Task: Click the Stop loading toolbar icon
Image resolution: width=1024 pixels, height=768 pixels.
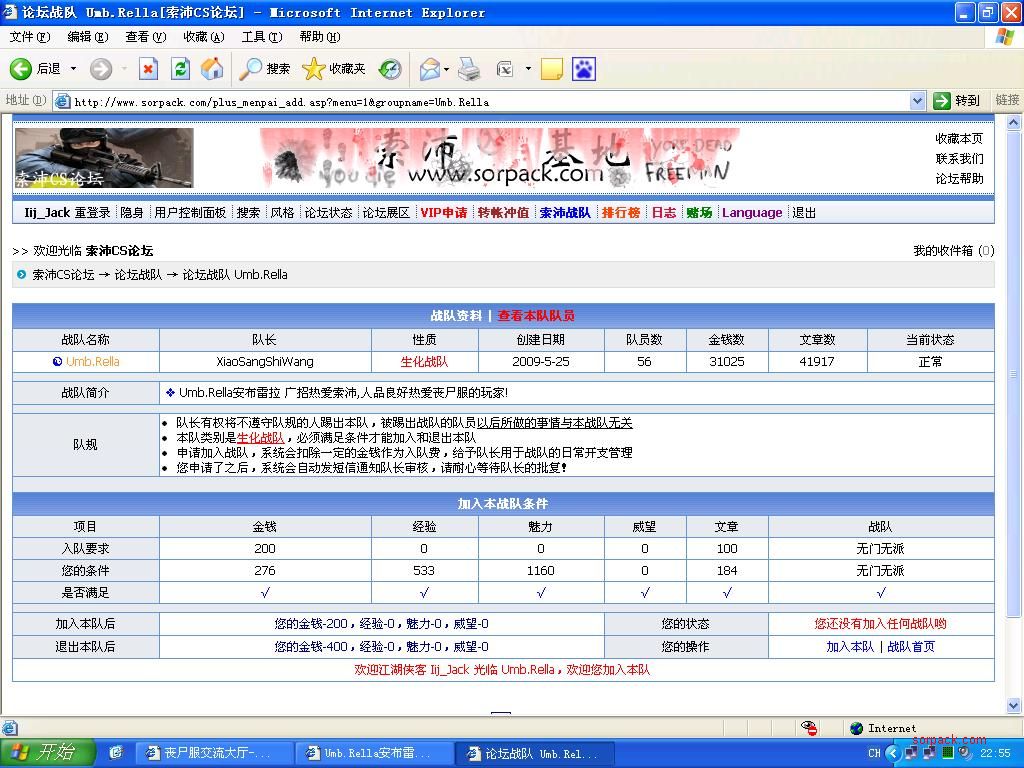Action: (x=148, y=69)
